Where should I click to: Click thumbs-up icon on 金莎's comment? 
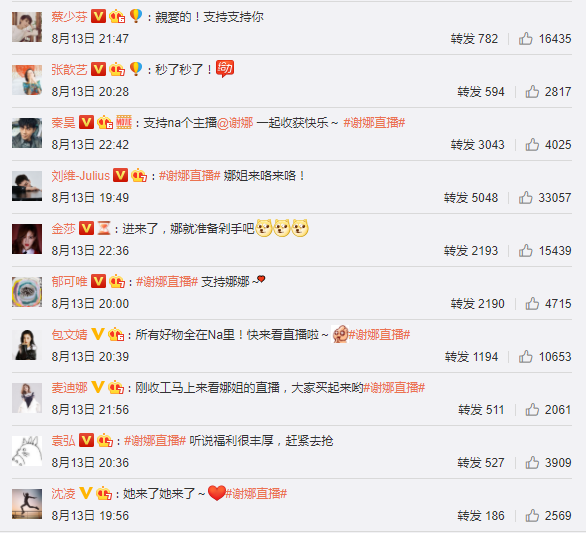525,251
